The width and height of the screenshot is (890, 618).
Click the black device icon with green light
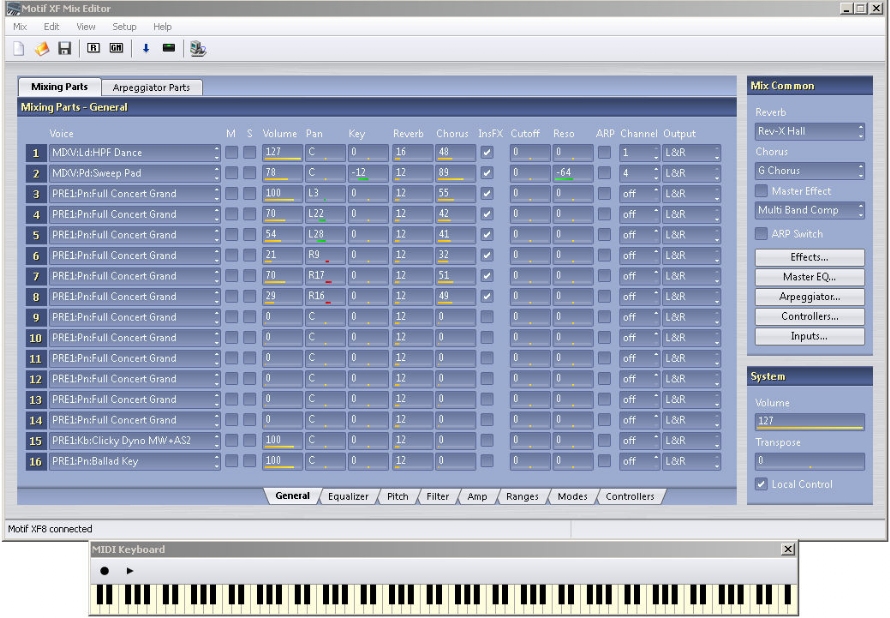coord(169,48)
